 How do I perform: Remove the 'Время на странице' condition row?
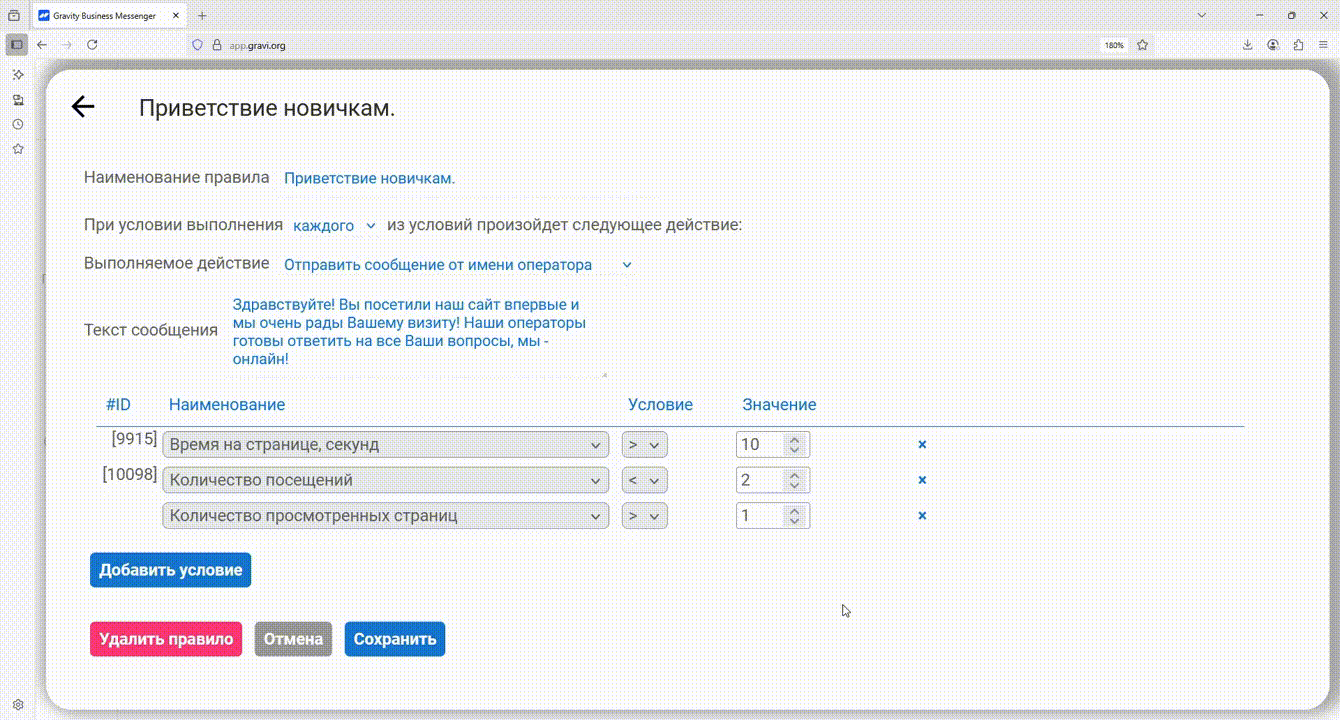[922, 444]
